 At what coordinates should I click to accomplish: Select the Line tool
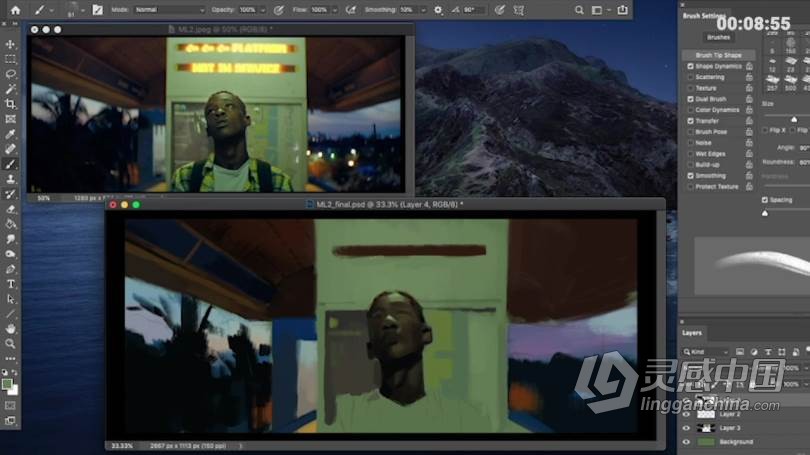point(10,314)
